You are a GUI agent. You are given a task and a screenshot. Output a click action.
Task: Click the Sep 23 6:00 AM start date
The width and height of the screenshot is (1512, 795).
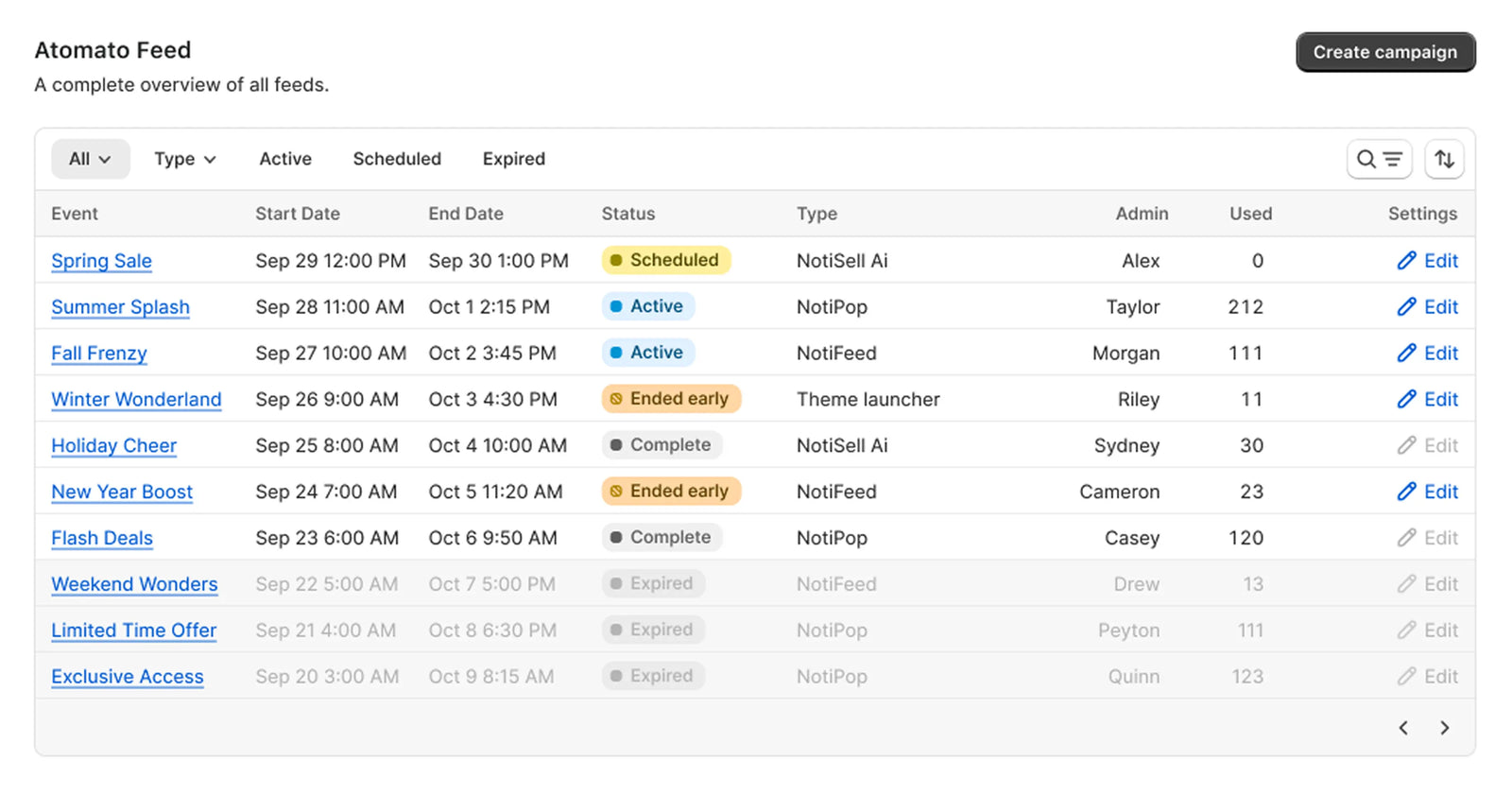coord(327,539)
